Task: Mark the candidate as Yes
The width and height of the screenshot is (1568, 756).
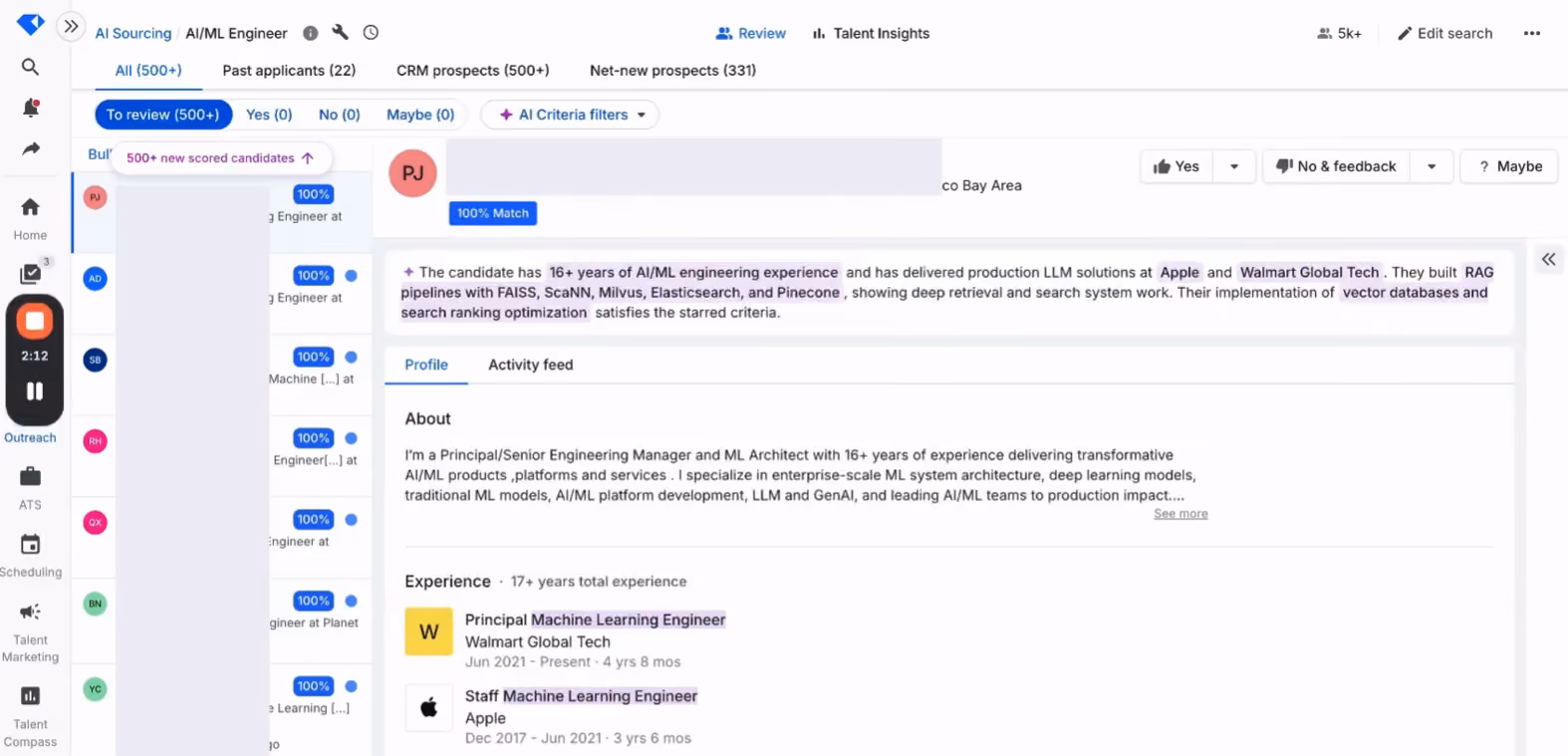Action: point(1176,166)
